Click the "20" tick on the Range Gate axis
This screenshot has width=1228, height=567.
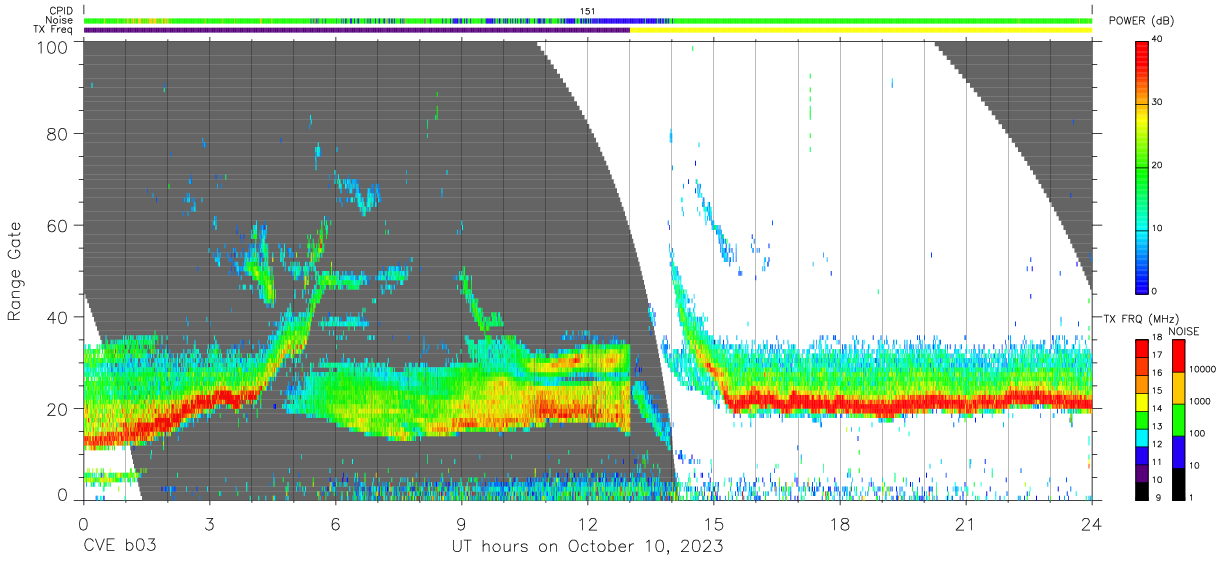tap(57, 409)
